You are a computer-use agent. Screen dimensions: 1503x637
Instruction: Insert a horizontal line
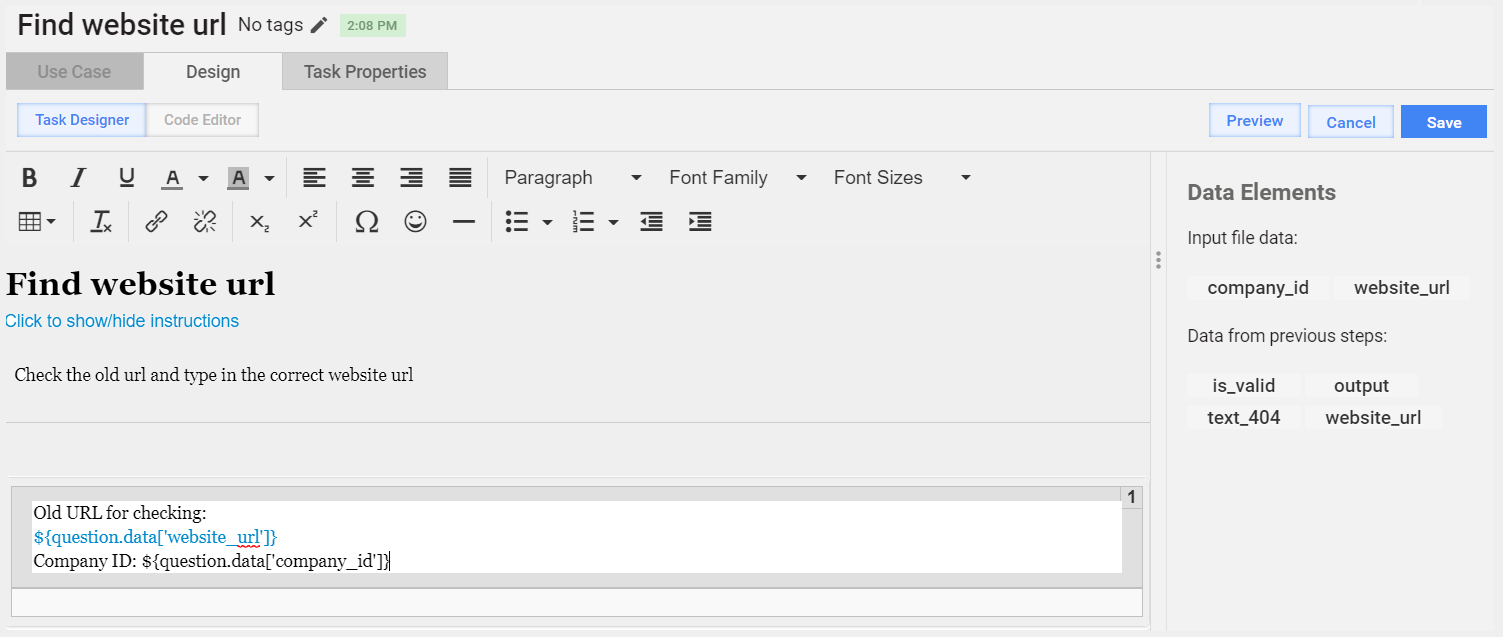[464, 222]
